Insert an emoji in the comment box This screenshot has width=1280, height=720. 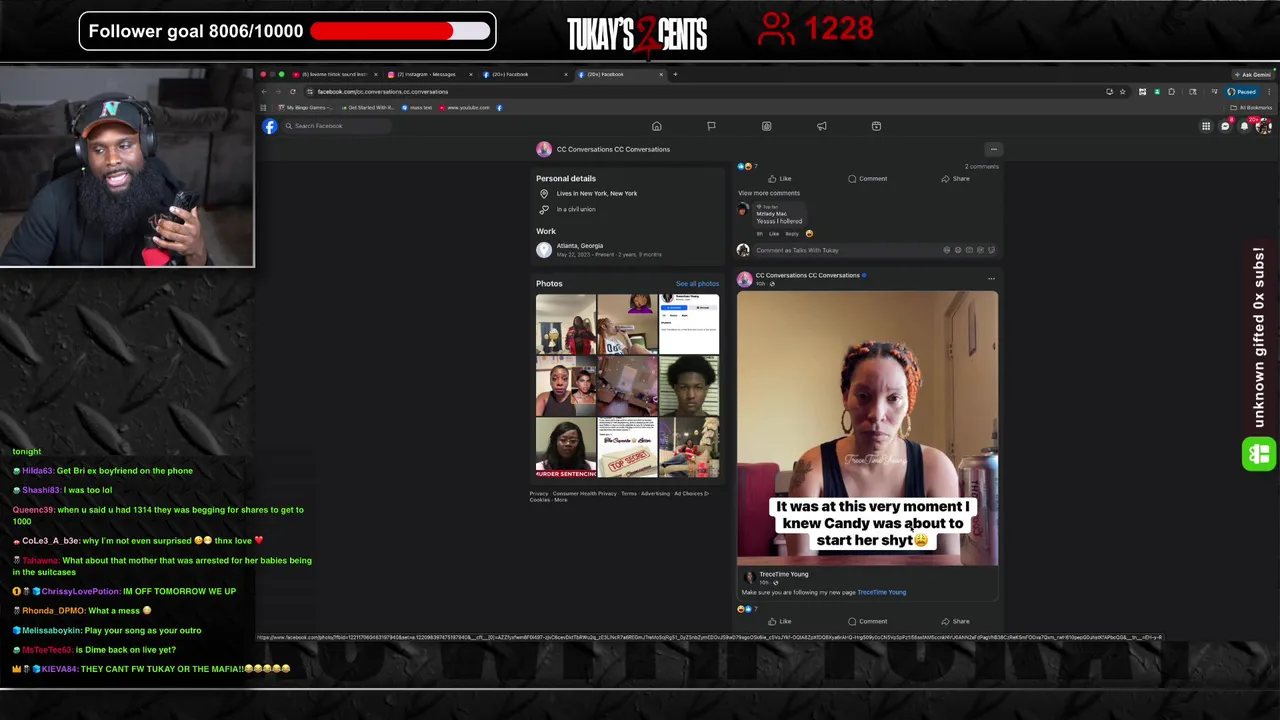pos(958,250)
